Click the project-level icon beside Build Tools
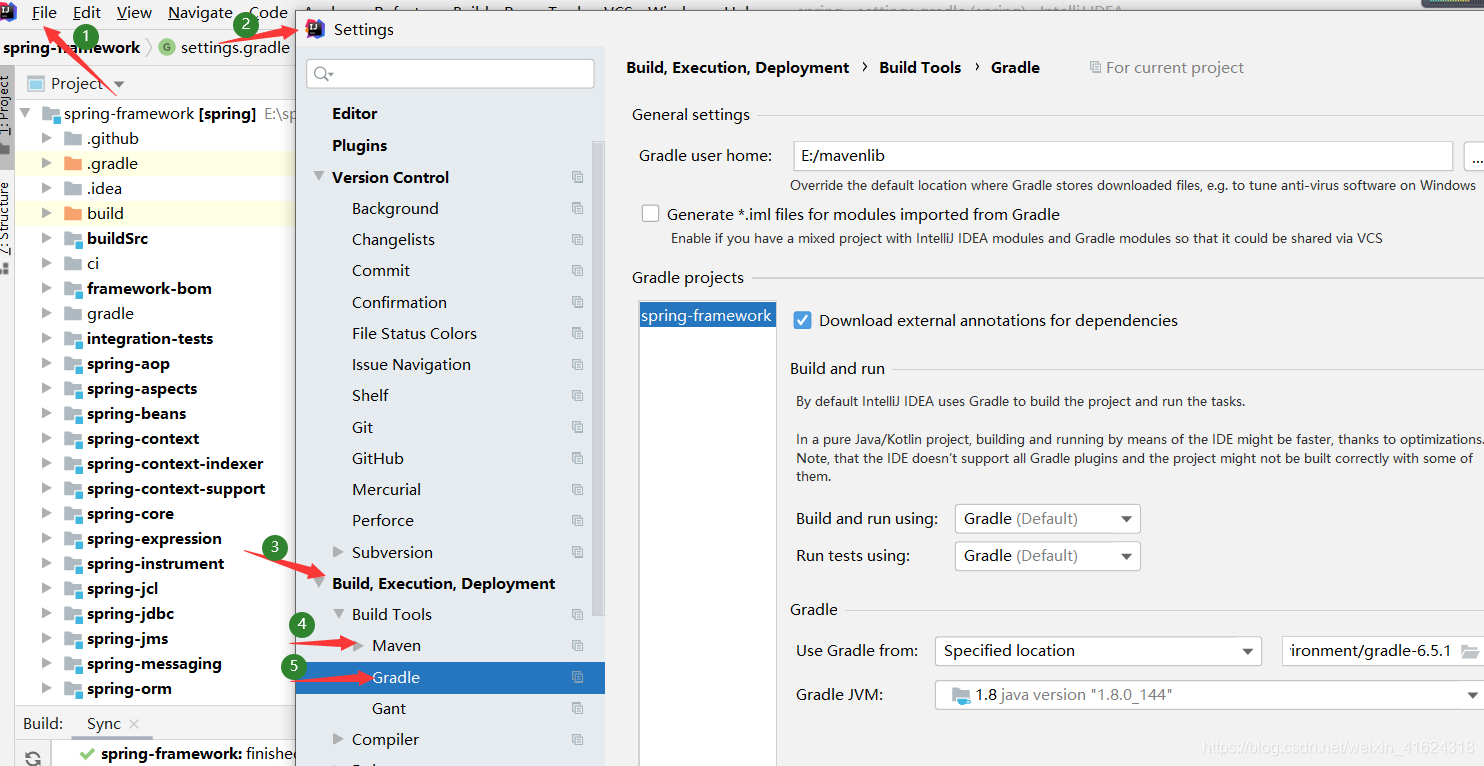The width and height of the screenshot is (1484, 766). click(x=577, y=615)
